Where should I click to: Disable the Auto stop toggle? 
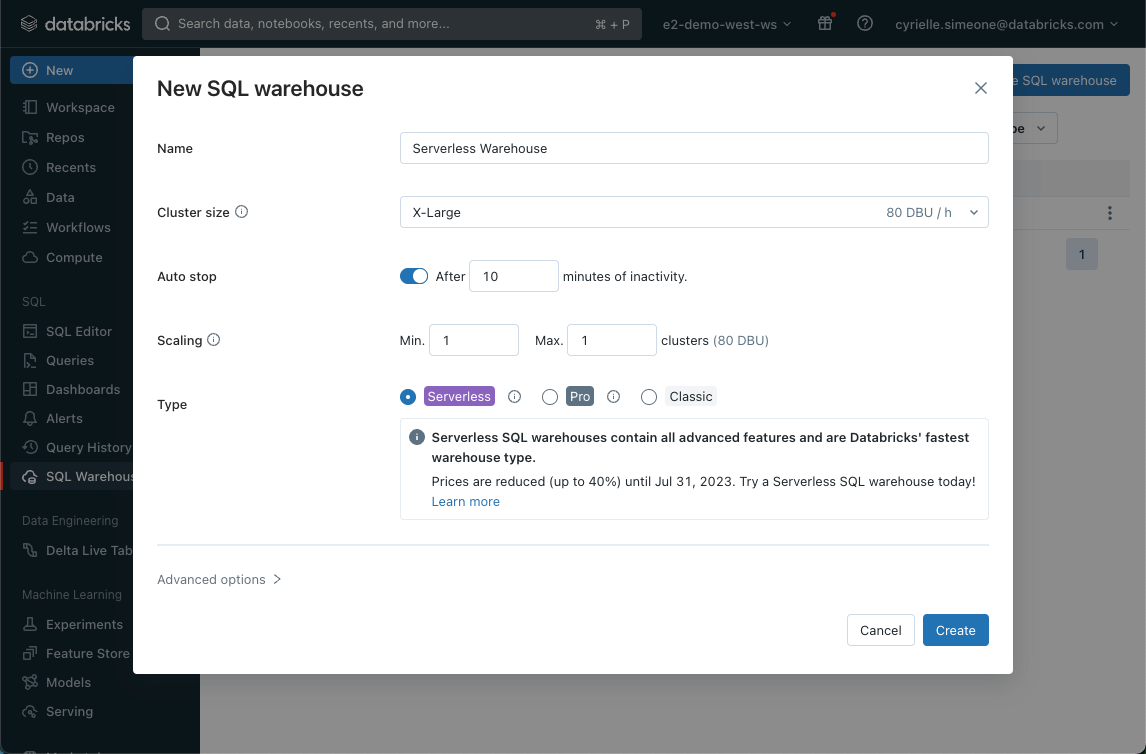tap(413, 275)
